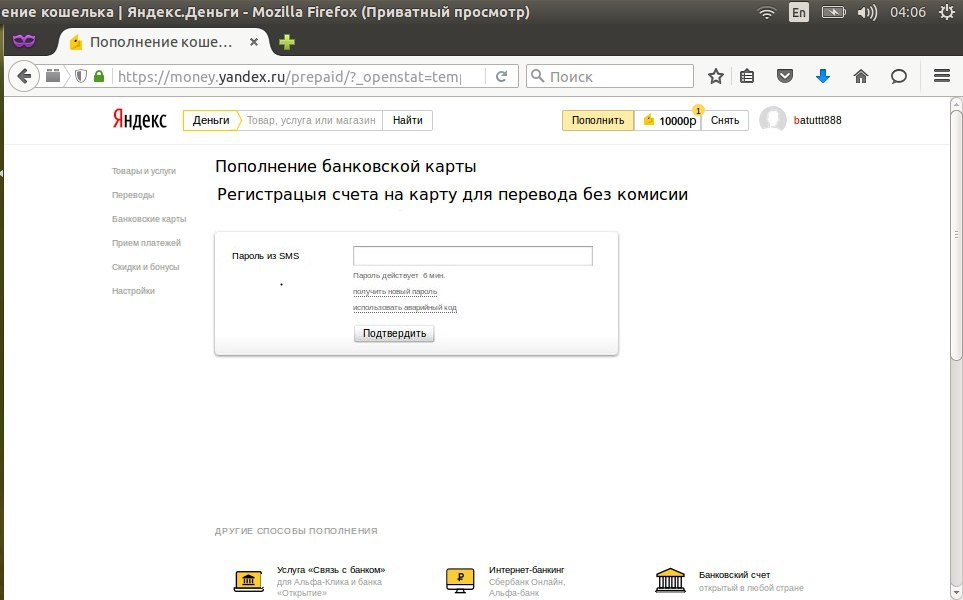963x600 pixels.
Task: Click the Пароль из SMS input field
Action: (472, 256)
